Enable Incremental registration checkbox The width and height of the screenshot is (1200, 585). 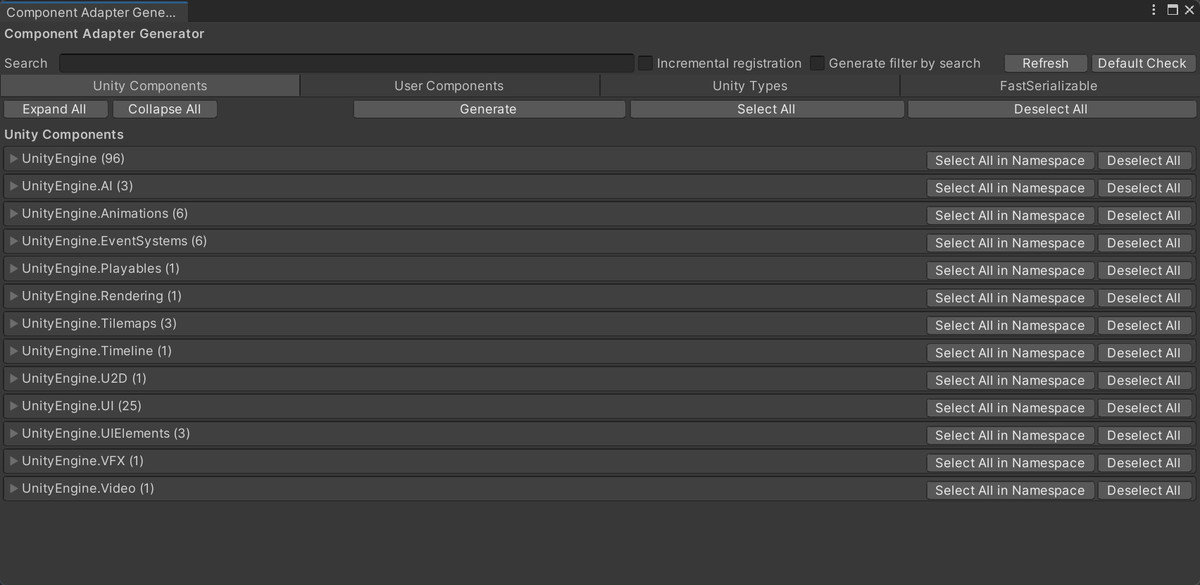click(646, 63)
